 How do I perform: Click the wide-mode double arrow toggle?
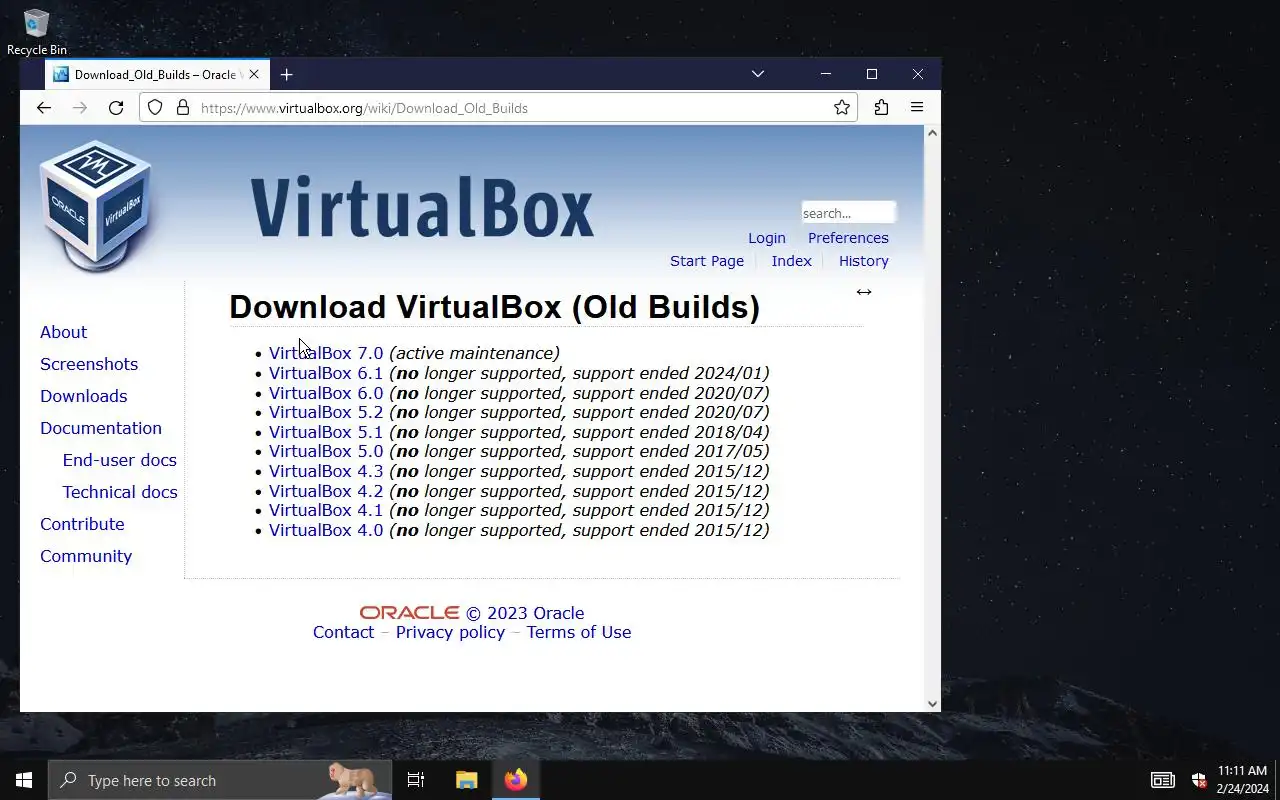click(864, 292)
